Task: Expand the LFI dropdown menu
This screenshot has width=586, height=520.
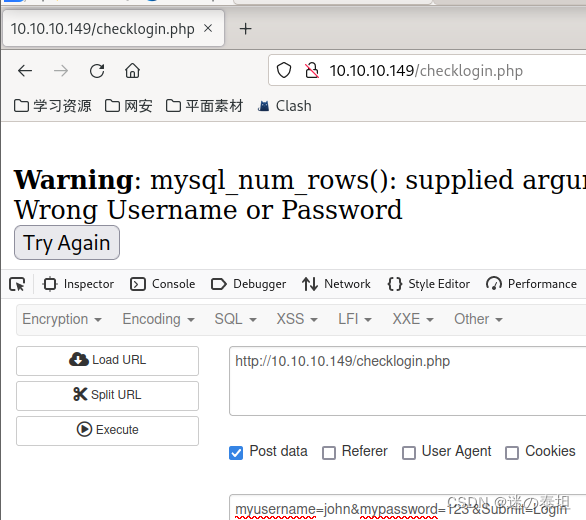Action: [355, 319]
